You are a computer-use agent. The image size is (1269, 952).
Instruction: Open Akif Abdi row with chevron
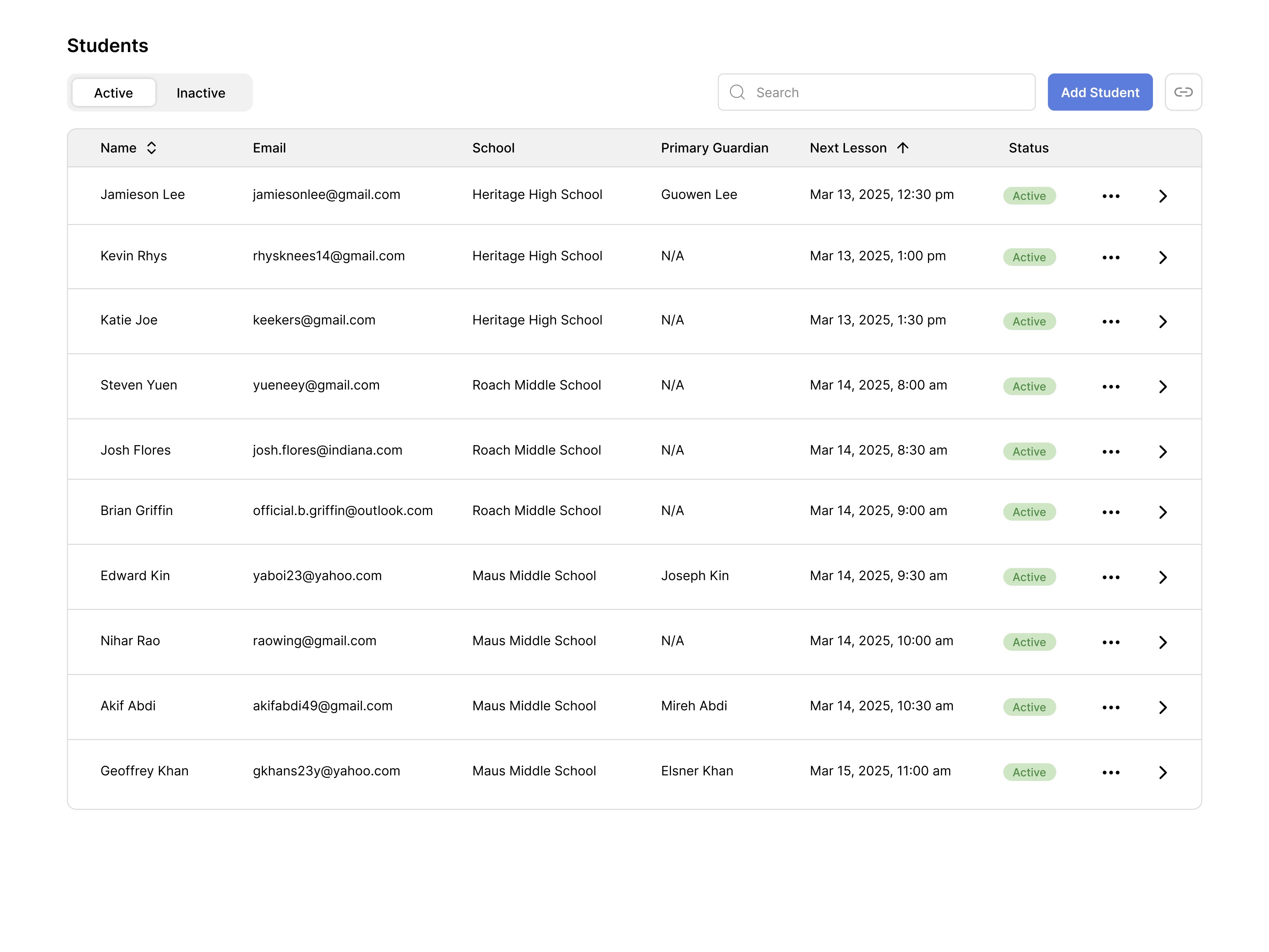pyautogui.click(x=1162, y=707)
